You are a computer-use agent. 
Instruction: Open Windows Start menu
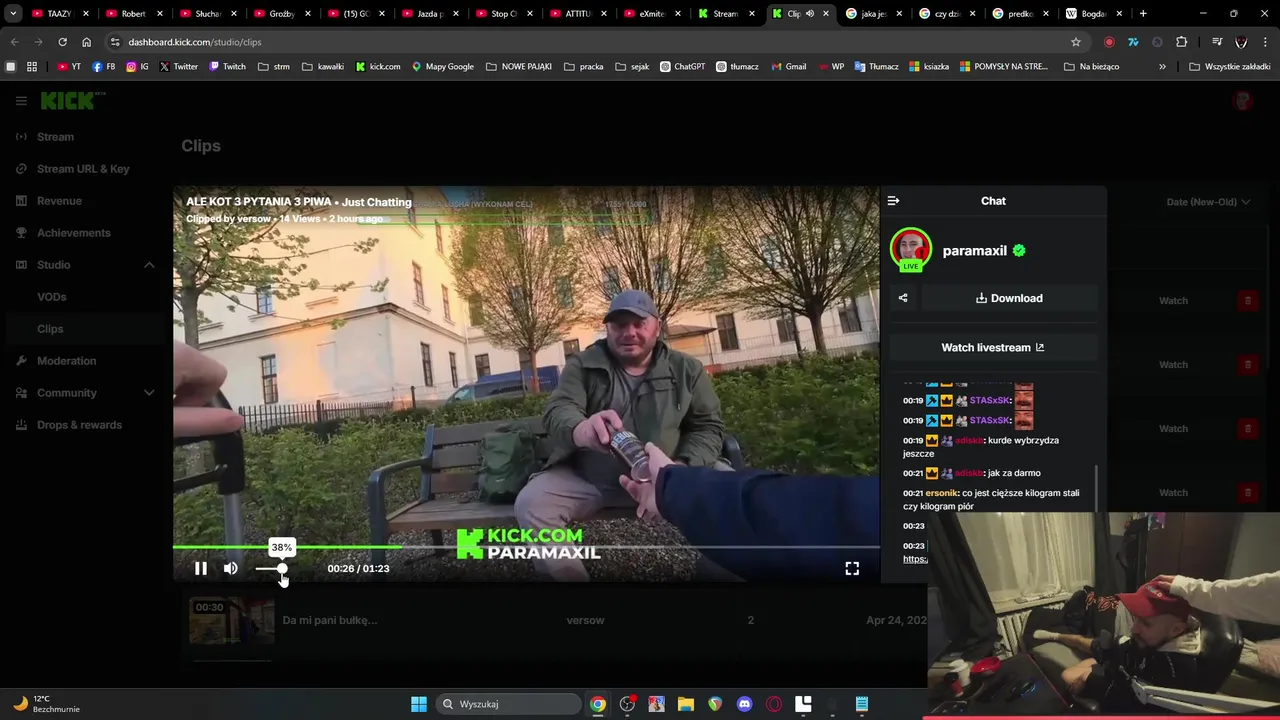click(x=419, y=704)
